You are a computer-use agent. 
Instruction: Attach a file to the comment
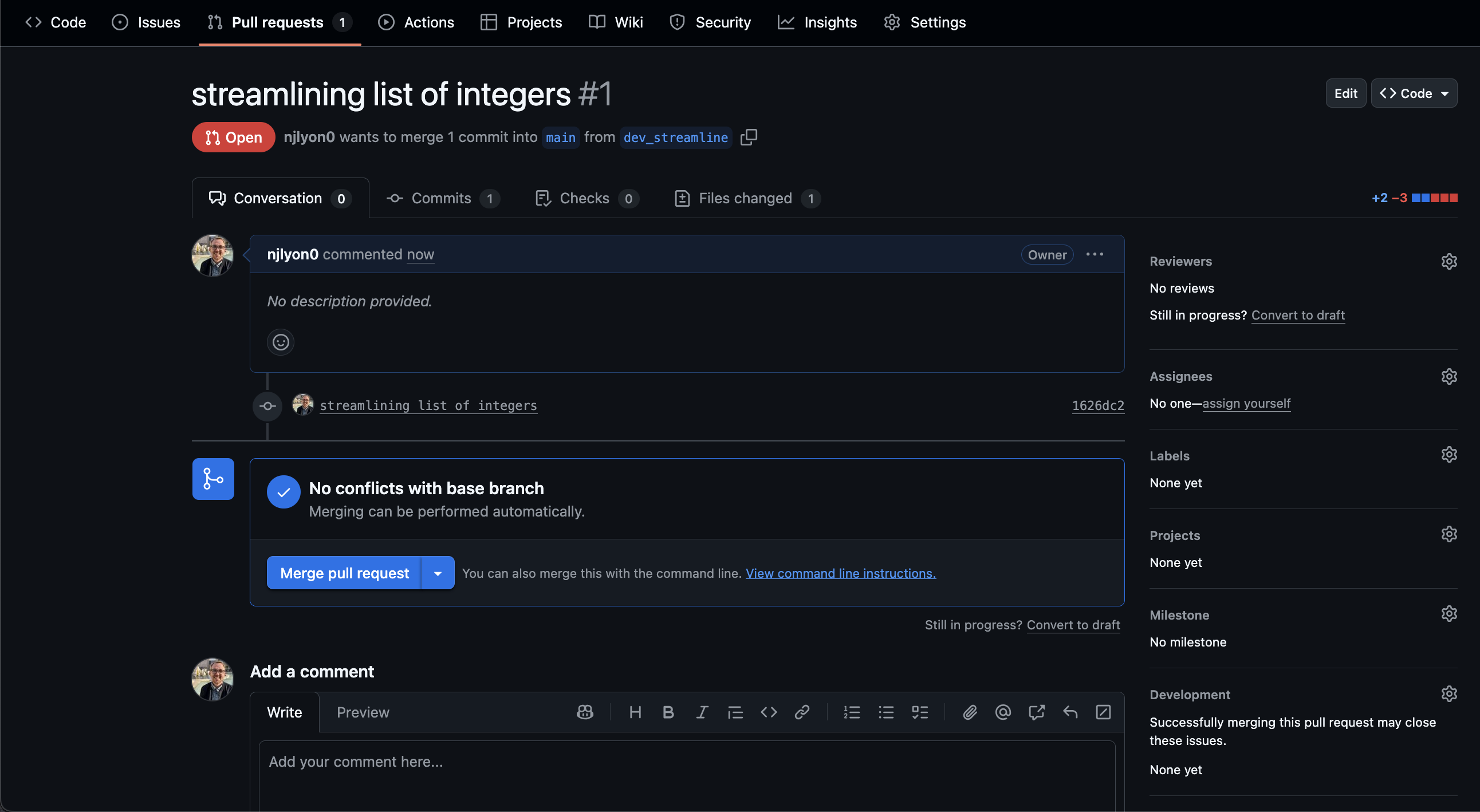point(970,712)
